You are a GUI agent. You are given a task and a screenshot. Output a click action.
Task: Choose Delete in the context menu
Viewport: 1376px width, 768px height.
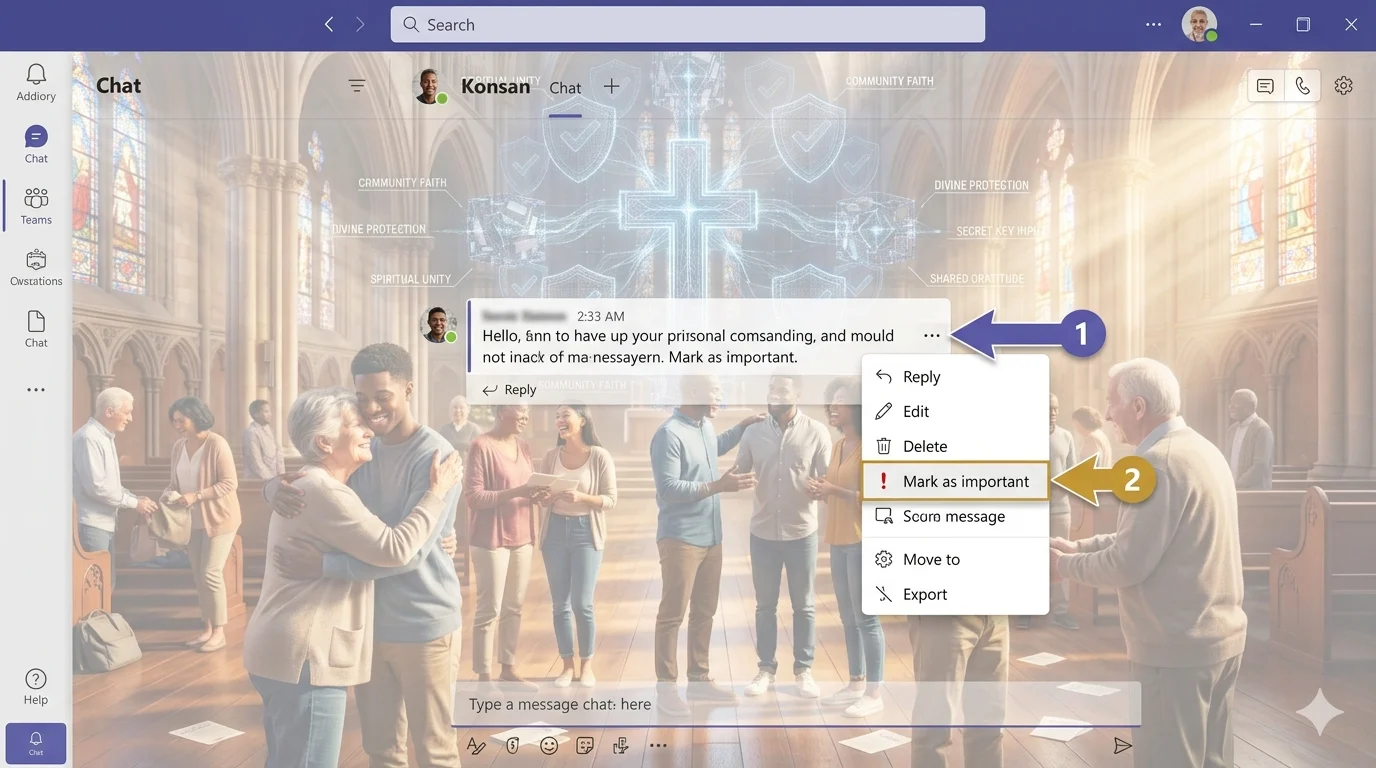click(955, 446)
